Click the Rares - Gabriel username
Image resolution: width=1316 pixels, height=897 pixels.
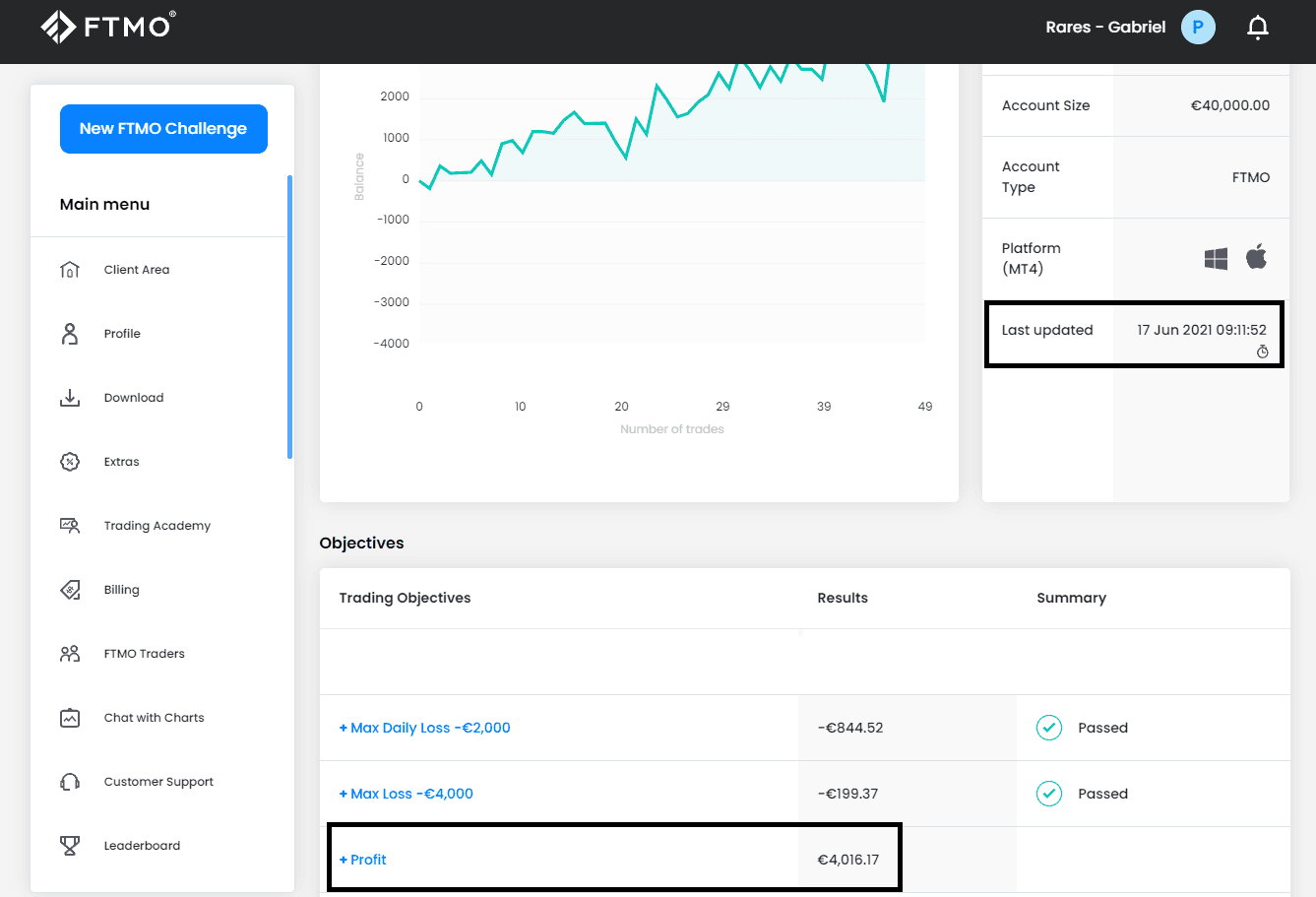[1105, 28]
